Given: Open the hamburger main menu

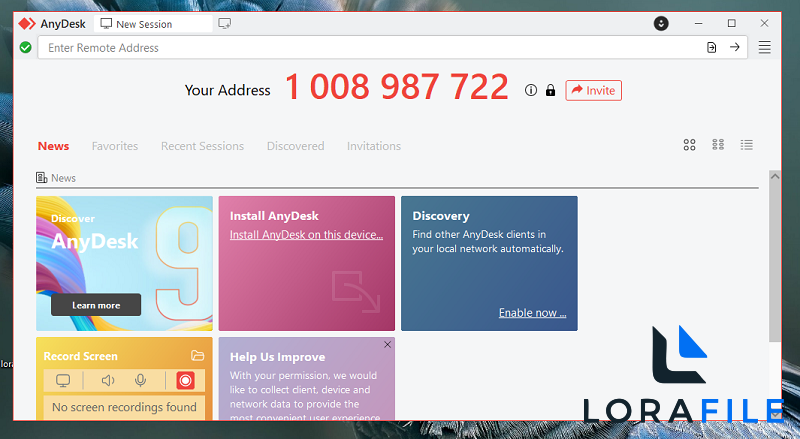Looking at the screenshot, I should [x=764, y=47].
